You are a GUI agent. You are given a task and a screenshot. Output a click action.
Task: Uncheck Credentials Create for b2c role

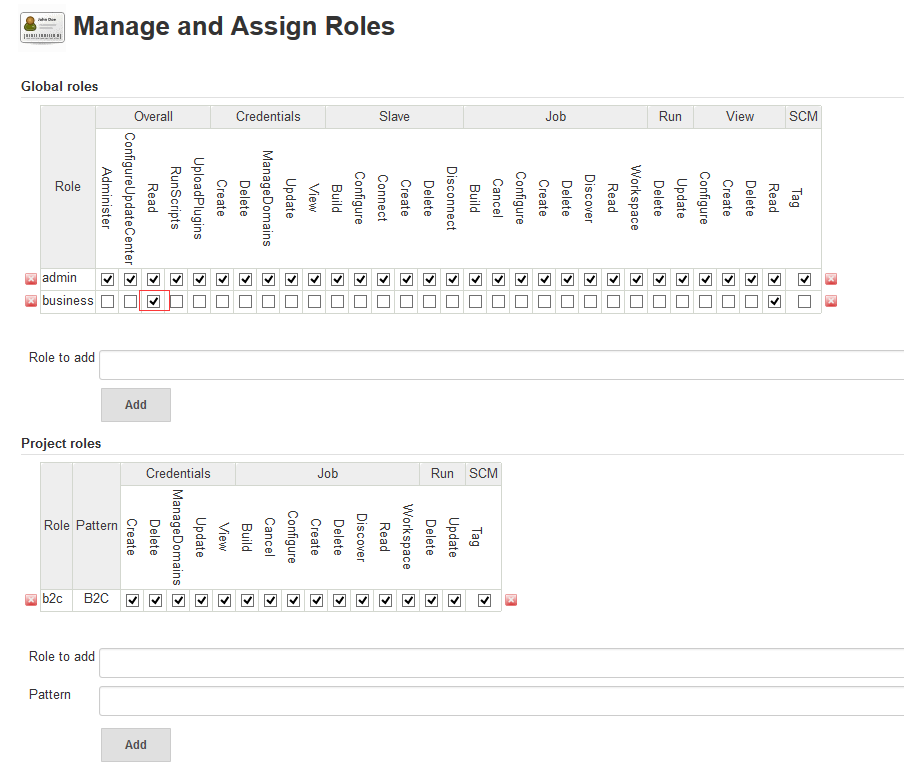pos(133,601)
